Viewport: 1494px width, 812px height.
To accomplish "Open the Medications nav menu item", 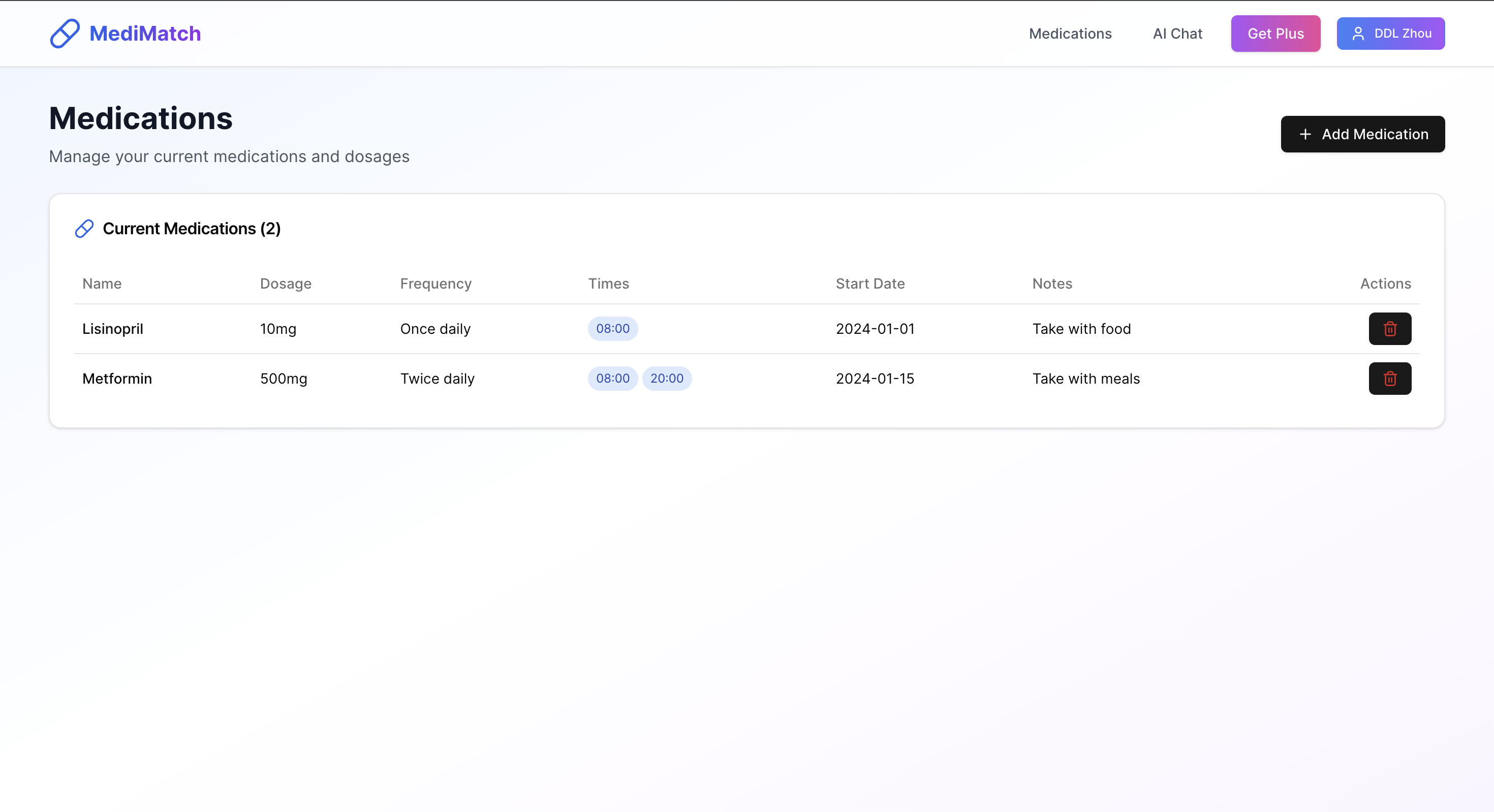I will 1070,34.
